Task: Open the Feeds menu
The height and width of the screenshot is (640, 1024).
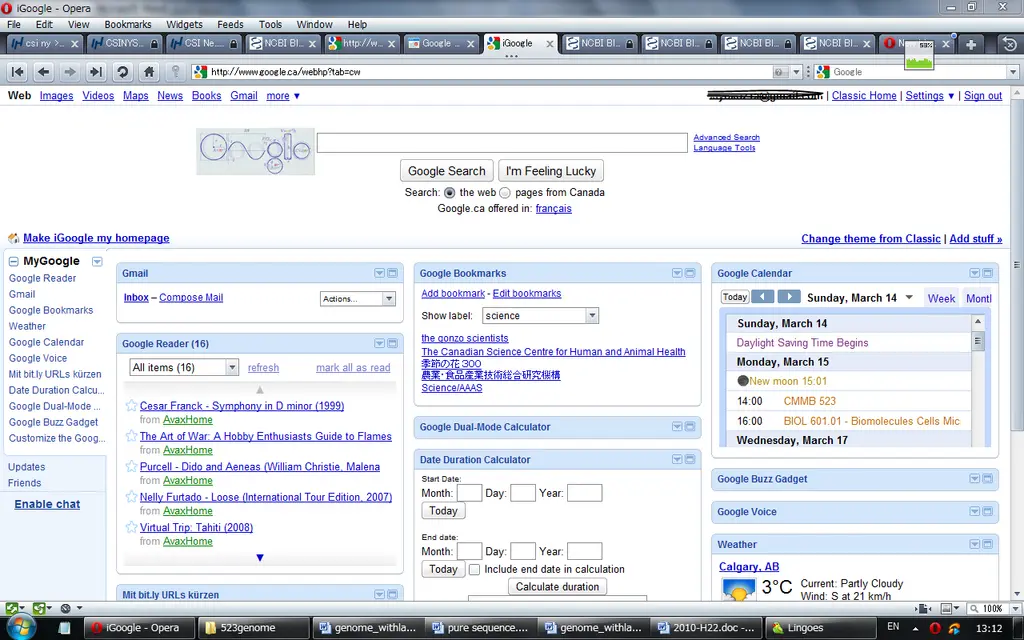Action: click(230, 24)
